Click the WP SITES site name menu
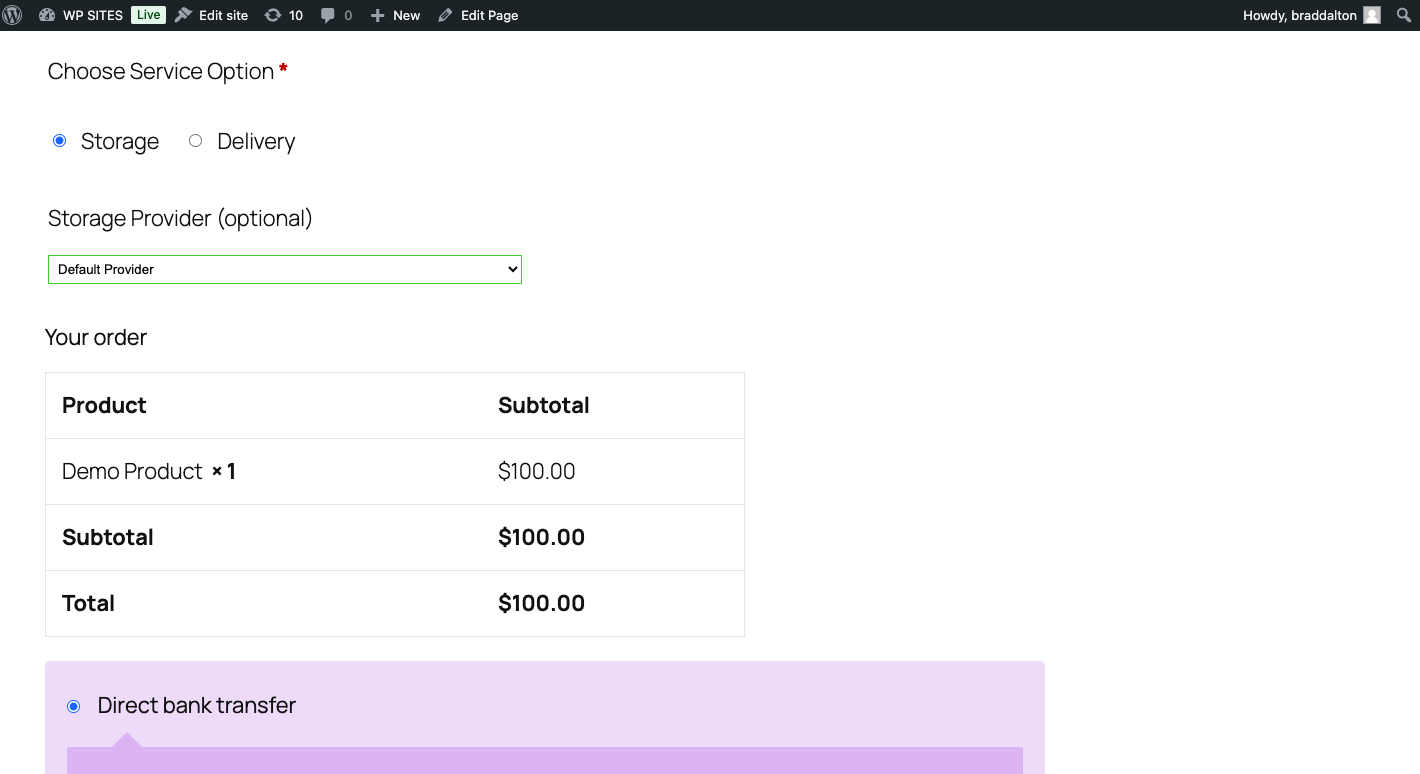Viewport: 1420px width, 774px height. (93, 15)
